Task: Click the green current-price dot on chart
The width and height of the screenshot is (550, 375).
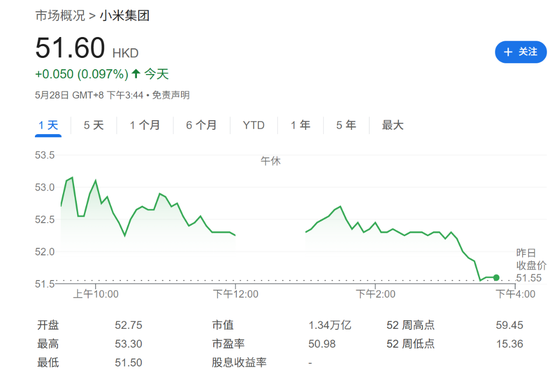Action: tap(496, 277)
